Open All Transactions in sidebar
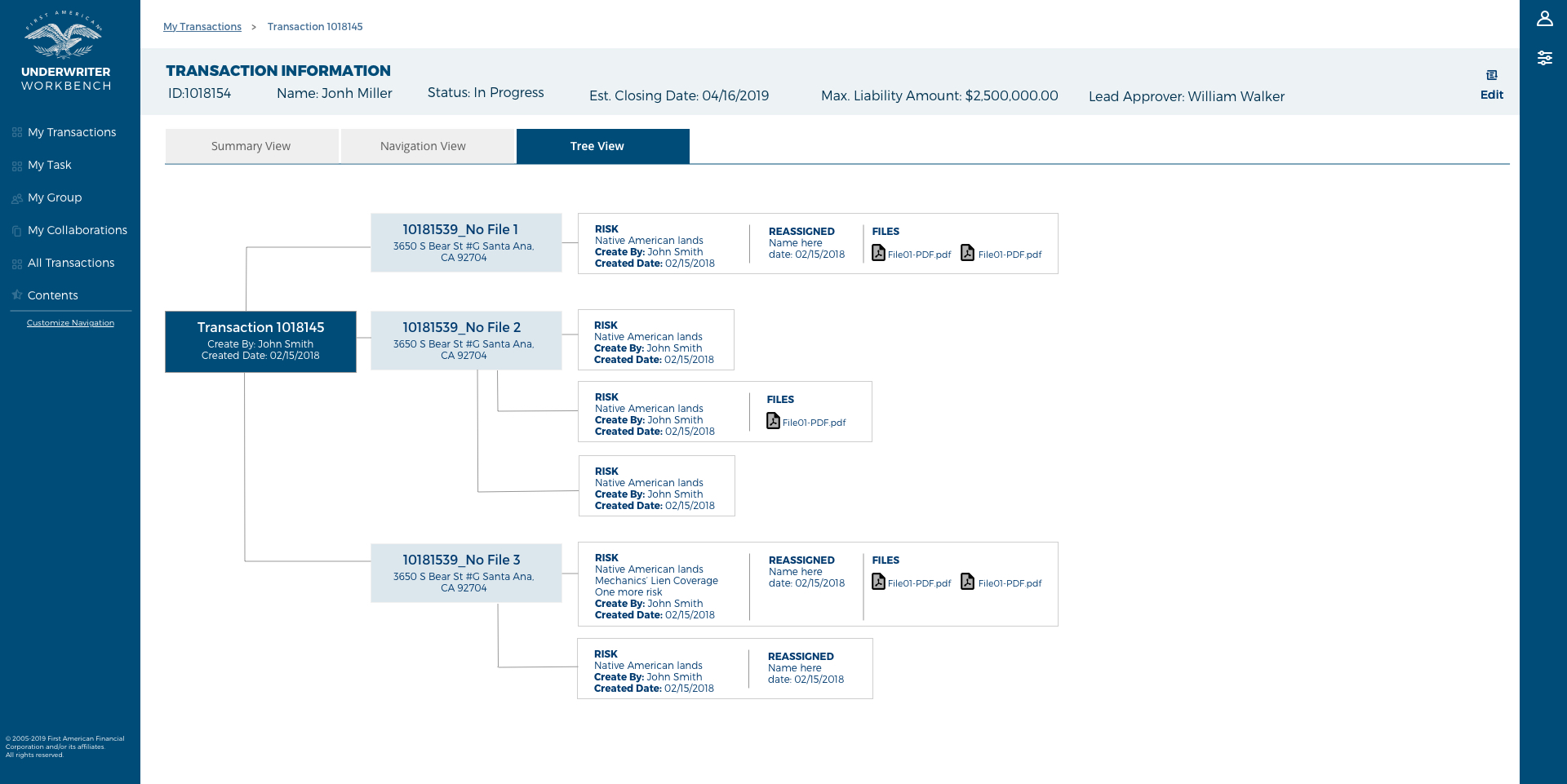The height and width of the screenshot is (784, 1567). [x=71, y=263]
